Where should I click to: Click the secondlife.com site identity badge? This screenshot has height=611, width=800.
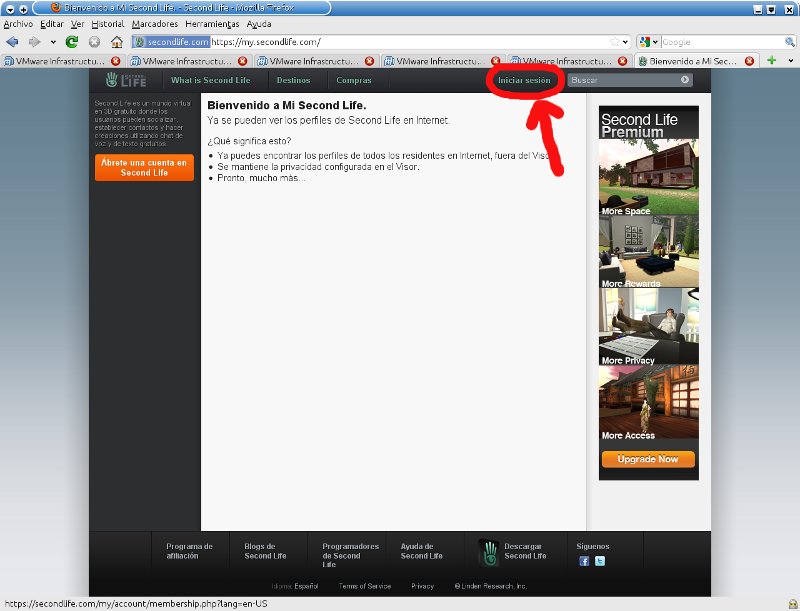(171, 42)
